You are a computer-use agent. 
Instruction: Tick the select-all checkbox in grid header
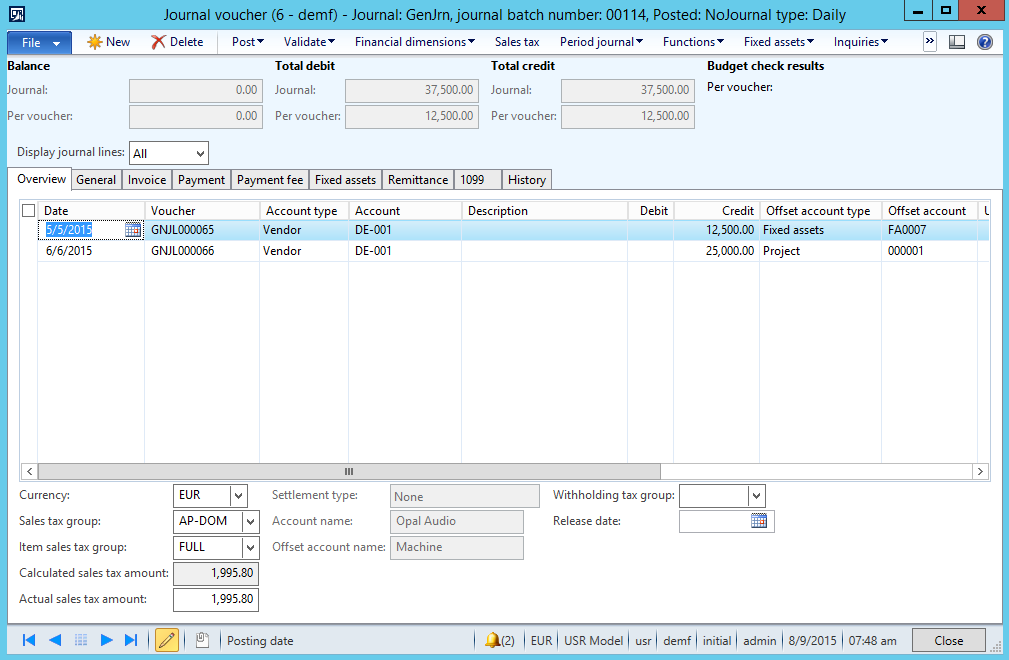click(x=28, y=211)
